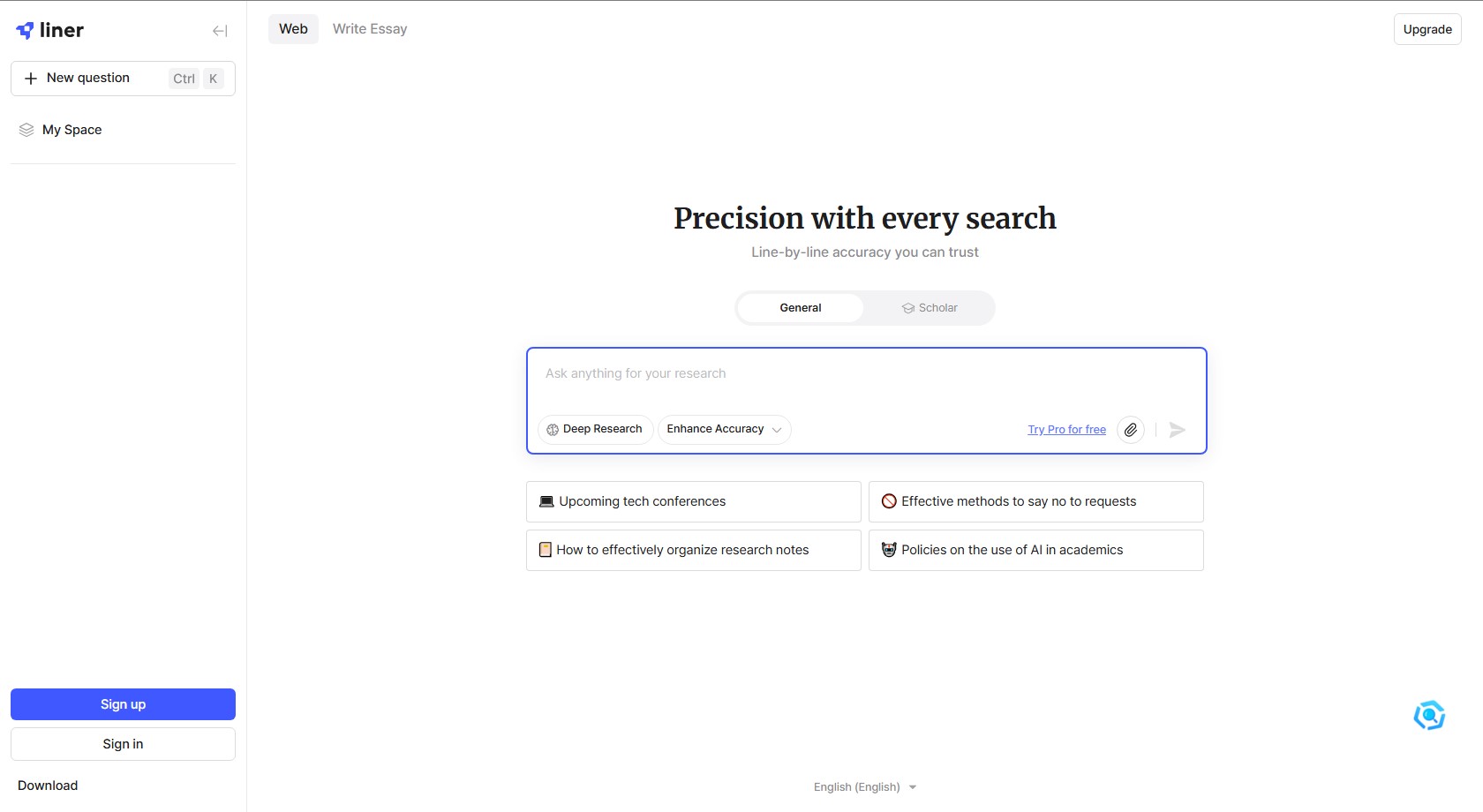Image resolution: width=1483 pixels, height=812 pixels.
Task: Toggle Deep Research mode
Action: (595, 429)
